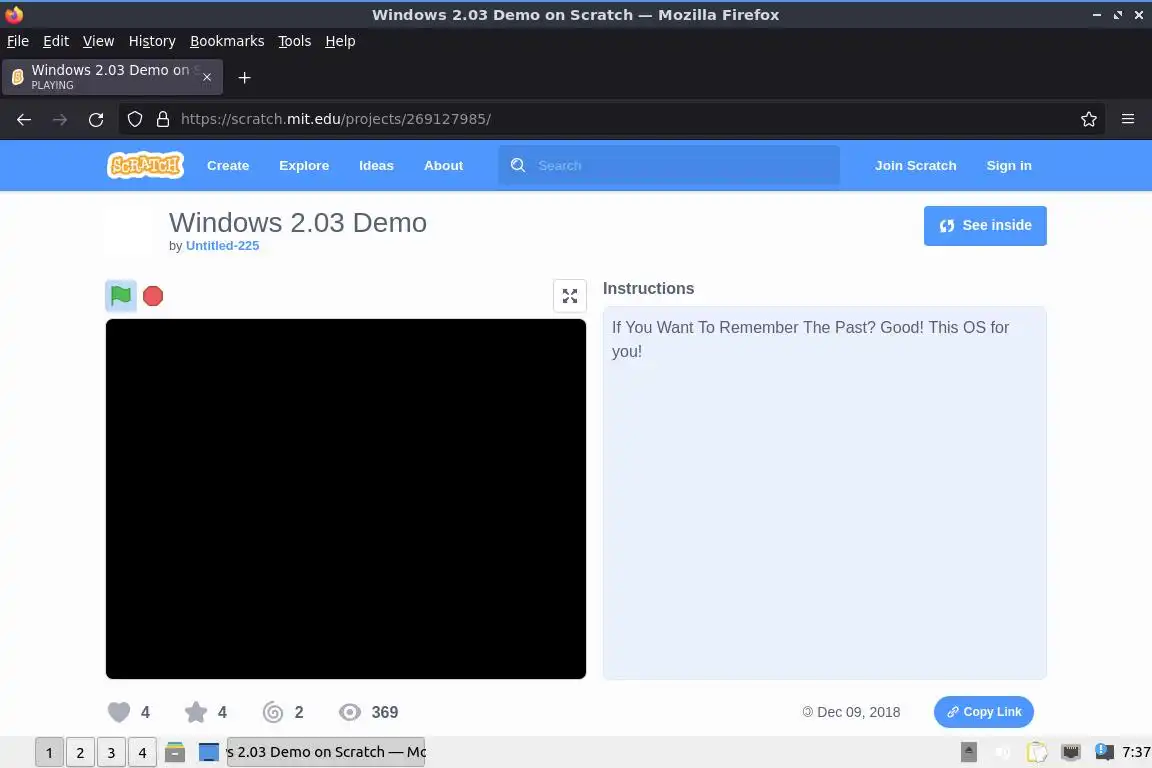1152x768 pixels.
Task: Click the eye views icon
Action: [x=350, y=711]
